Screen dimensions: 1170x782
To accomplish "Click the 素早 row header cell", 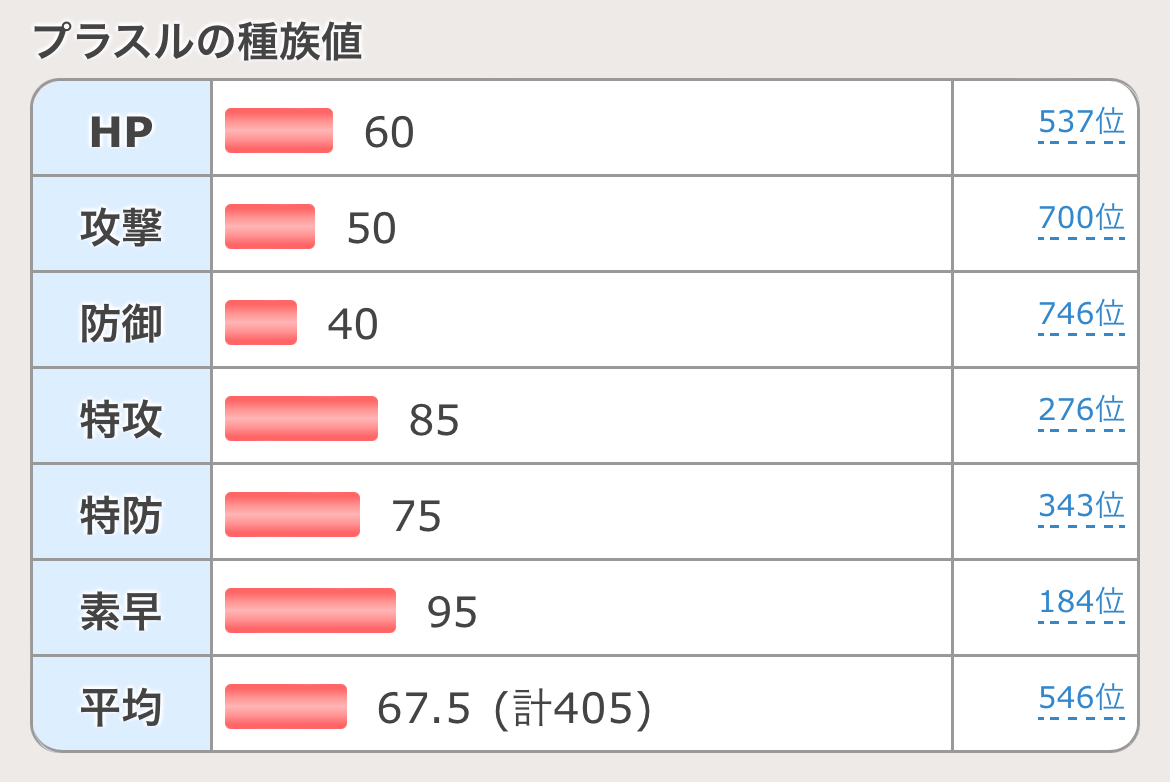I will point(122,608).
